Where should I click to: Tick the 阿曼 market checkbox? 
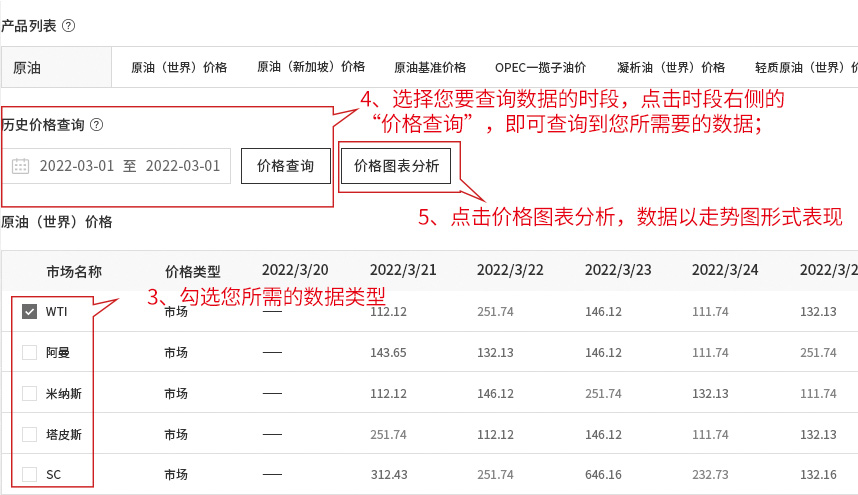(x=29, y=352)
